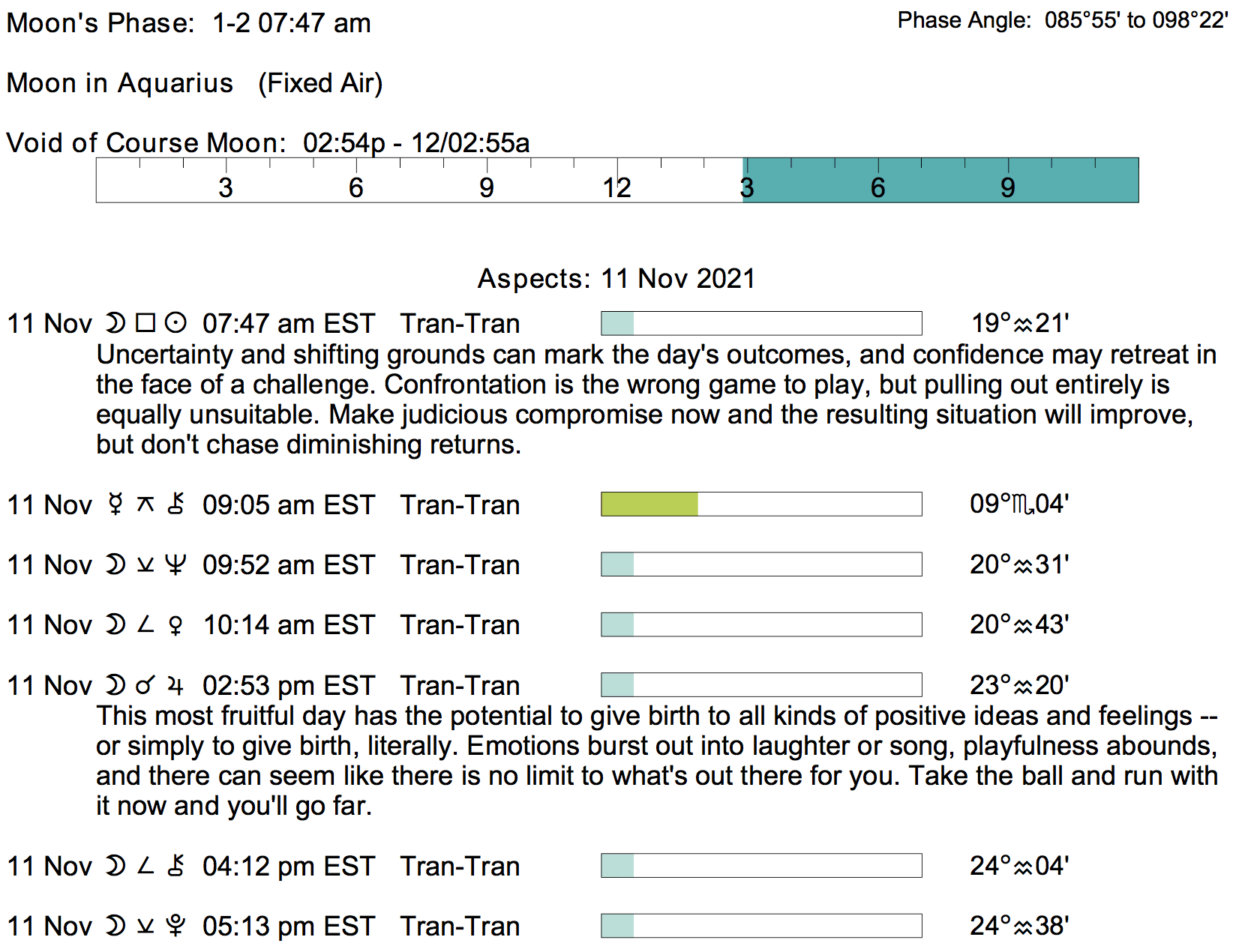Click the Chiron glyph in the 04:12 pm row

(176, 866)
